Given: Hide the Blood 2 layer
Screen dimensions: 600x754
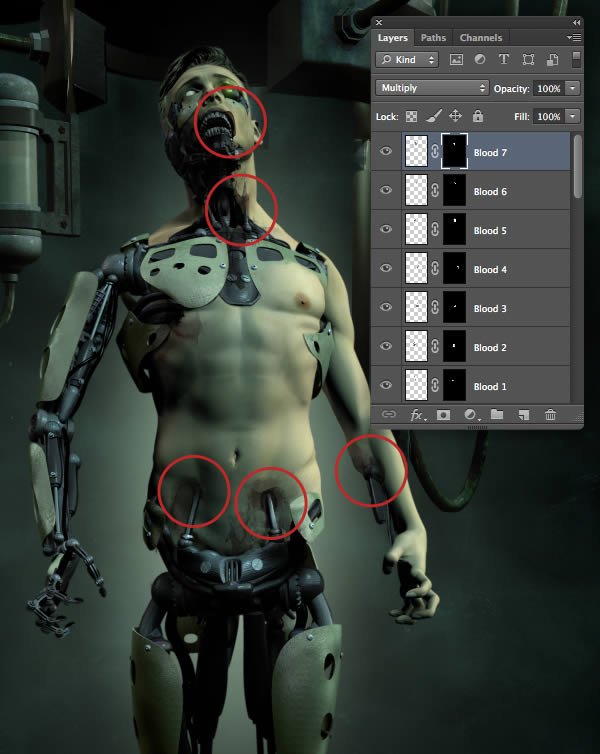Looking at the screenshot, I should pos(386,346).
